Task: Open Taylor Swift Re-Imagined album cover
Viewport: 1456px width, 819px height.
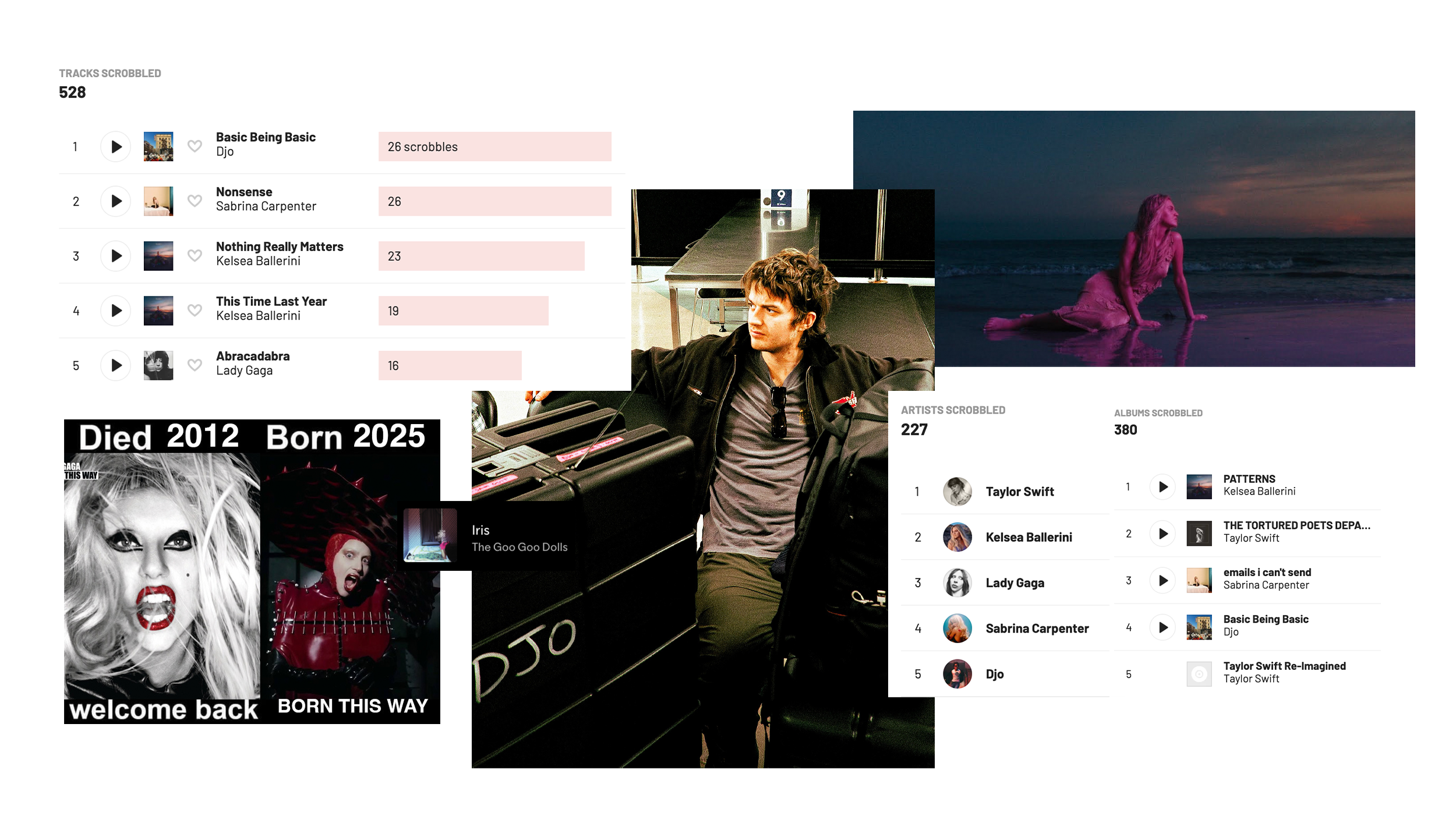Action: 1199,674
